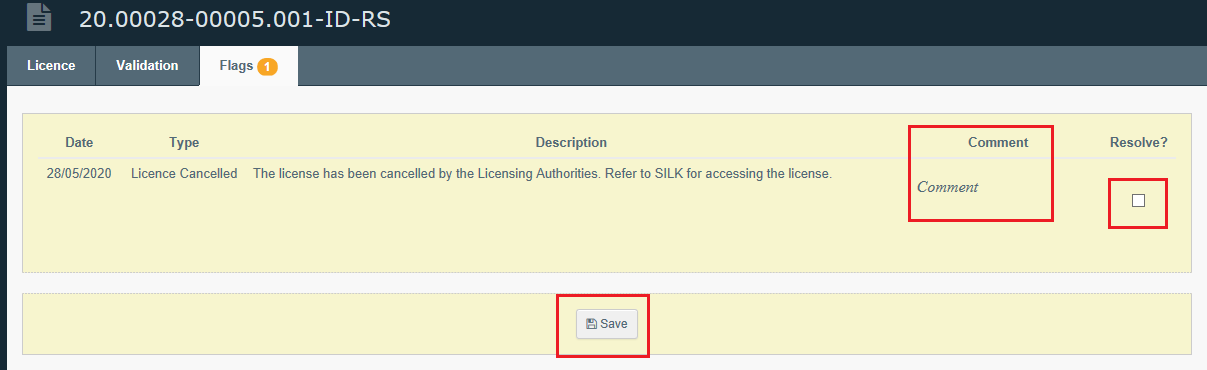This screenshot has width=1207, height=370.
Task: Click the Date column header
Action: tap(79, 143)
